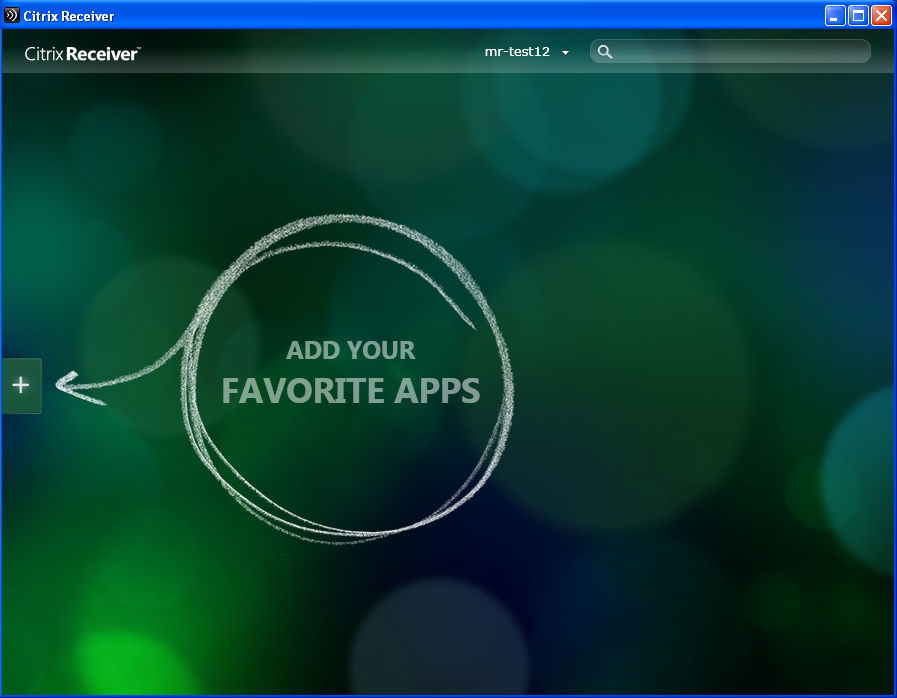Screen dimensions: 897x698
Task: Focus the search input field
Action: click(x=740, y=52)
